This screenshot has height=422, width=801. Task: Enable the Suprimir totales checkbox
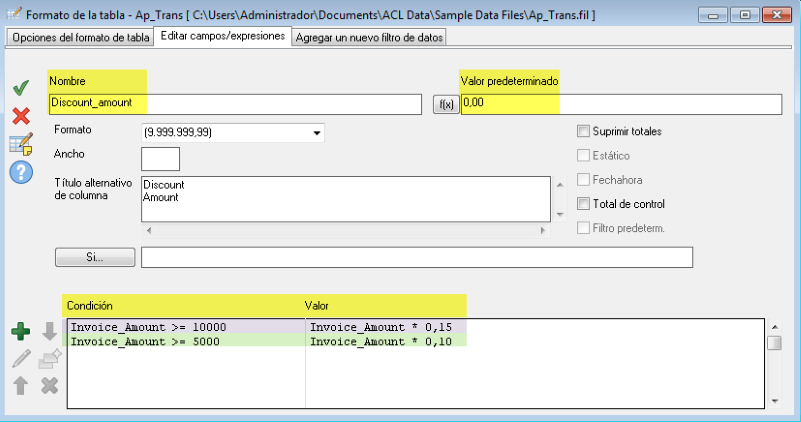[x=584, y=131]
